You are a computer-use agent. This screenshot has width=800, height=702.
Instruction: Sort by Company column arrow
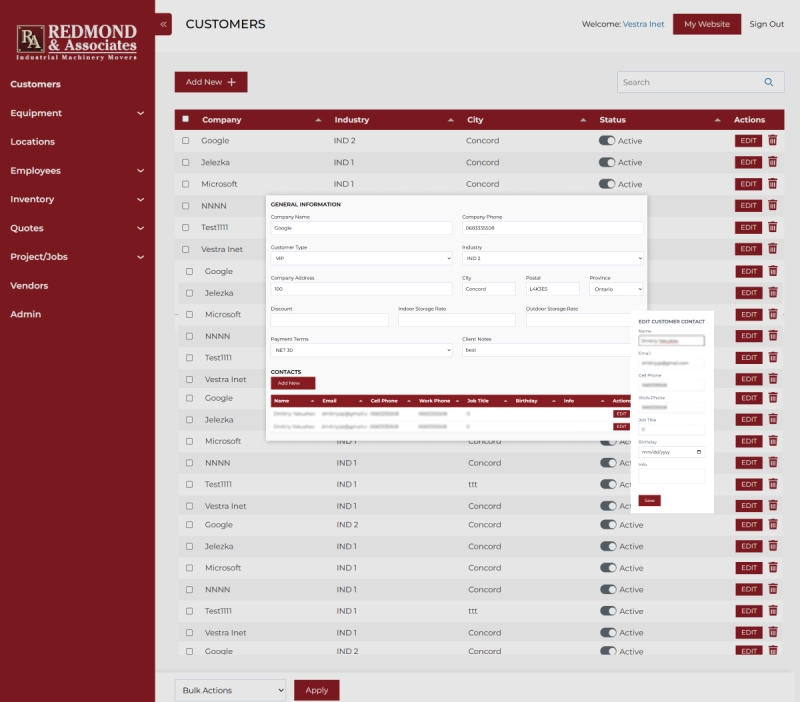[x=318, y=120]
